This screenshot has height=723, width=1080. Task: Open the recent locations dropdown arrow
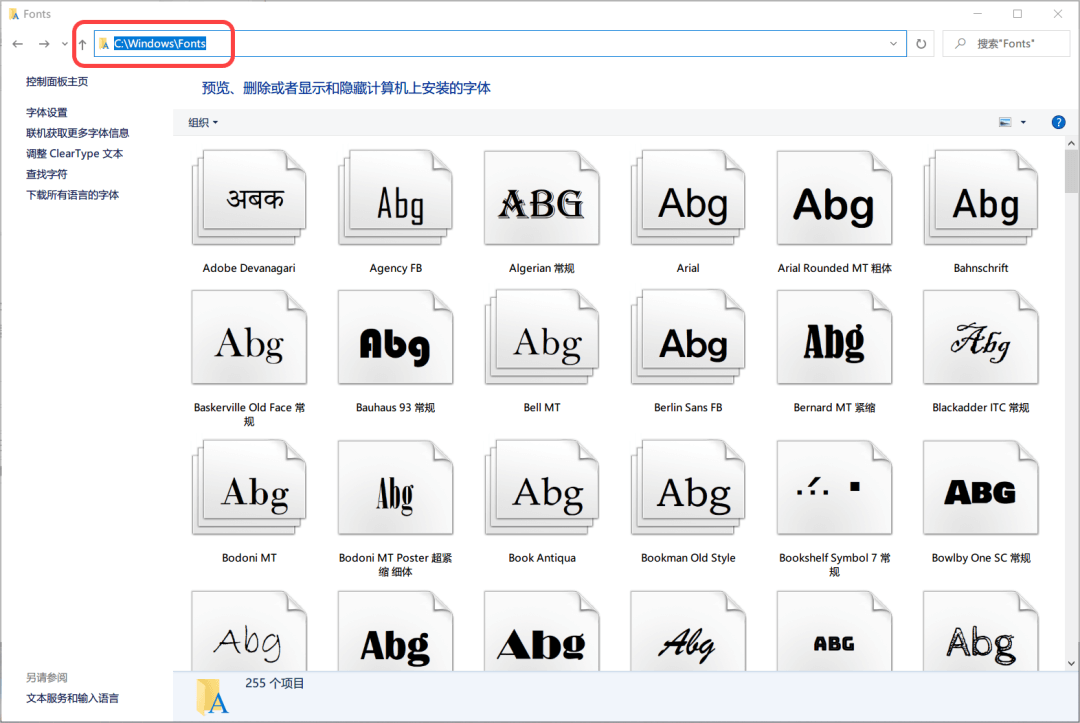[65, 43]
